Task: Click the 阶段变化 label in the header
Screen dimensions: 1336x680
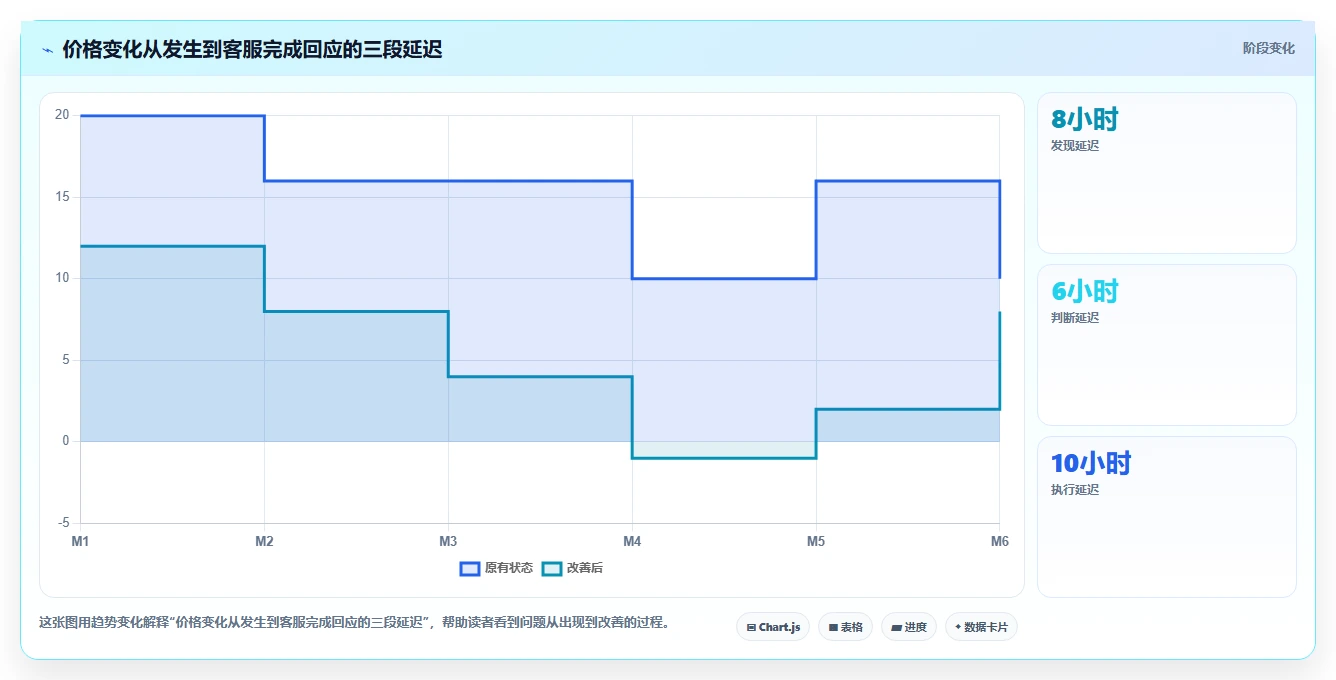Action: pos(1268,48)
